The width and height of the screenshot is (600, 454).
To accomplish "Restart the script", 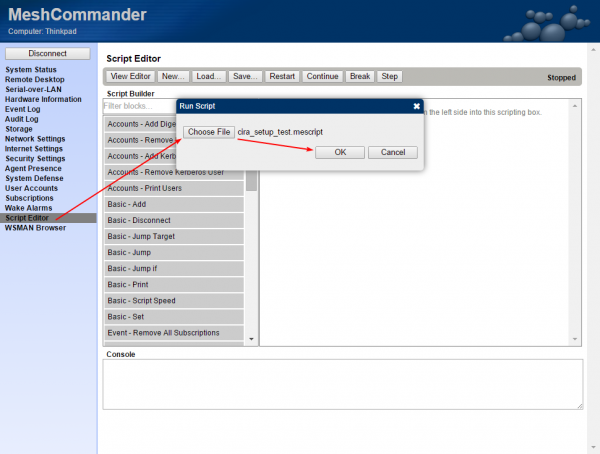I will pos(282,76).
